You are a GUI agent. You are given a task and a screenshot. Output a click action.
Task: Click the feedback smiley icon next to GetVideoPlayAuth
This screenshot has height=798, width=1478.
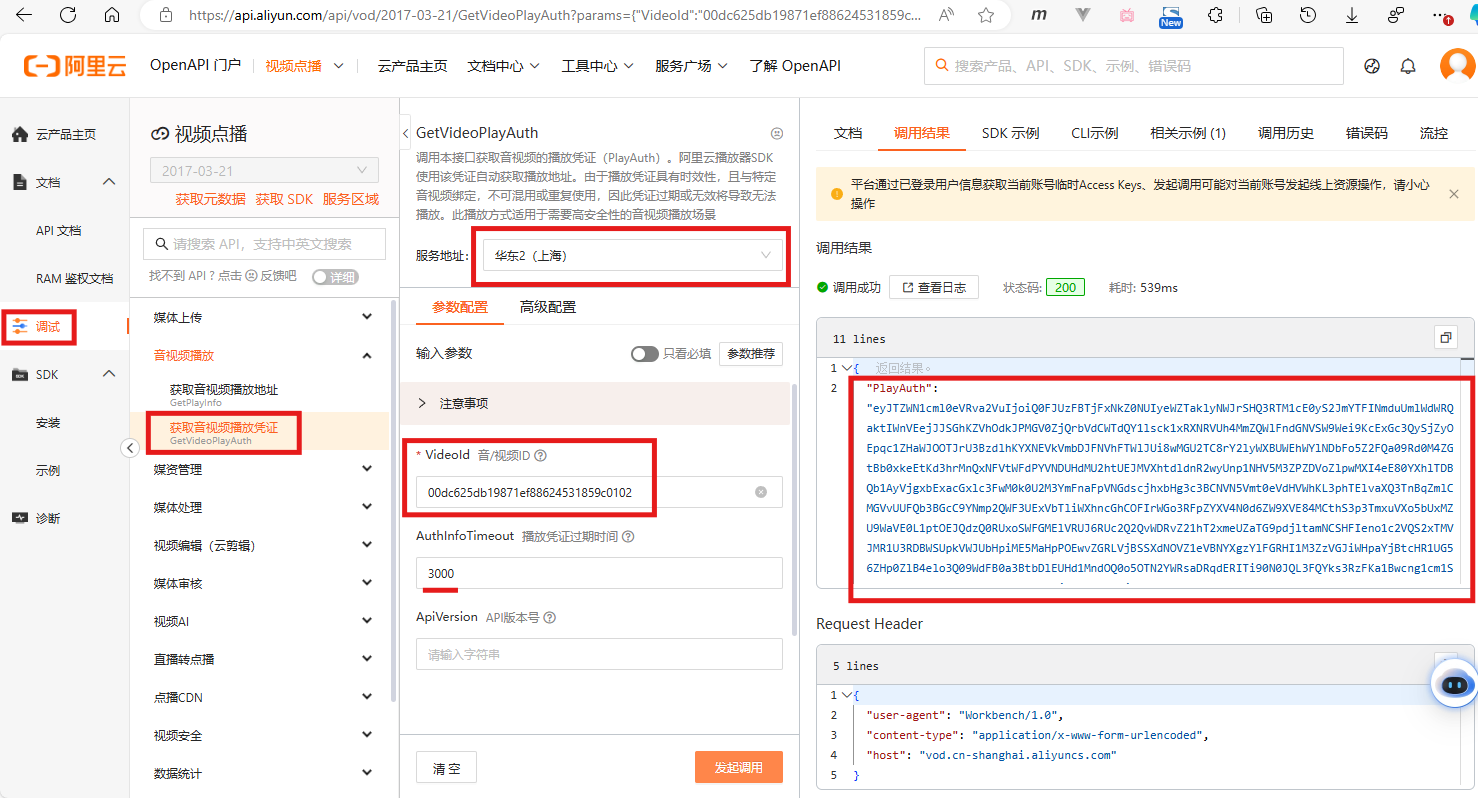pos(777,133)
